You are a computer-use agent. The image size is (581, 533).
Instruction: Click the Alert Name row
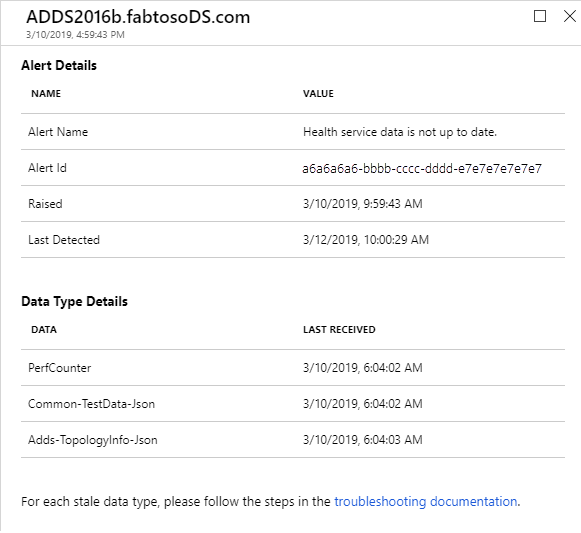pyautogui.click(x=293, y=132)
